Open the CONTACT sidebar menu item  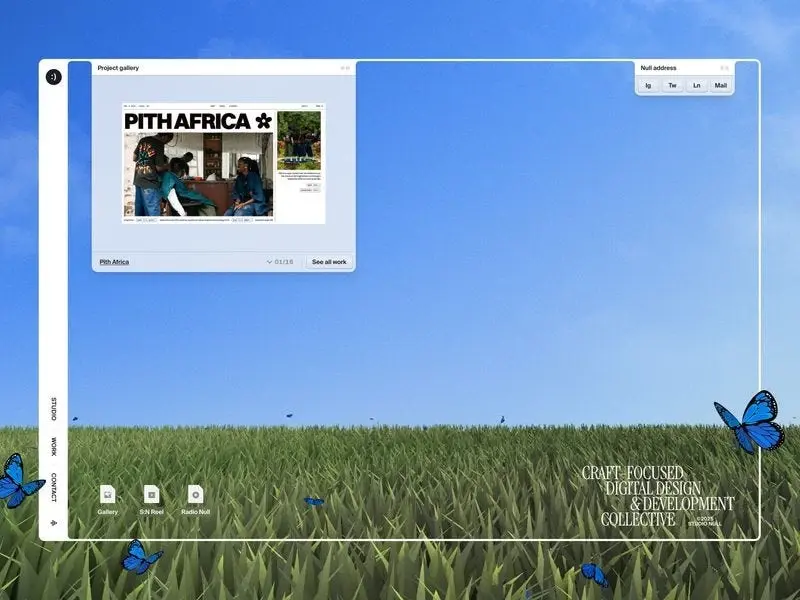(54, 487)
